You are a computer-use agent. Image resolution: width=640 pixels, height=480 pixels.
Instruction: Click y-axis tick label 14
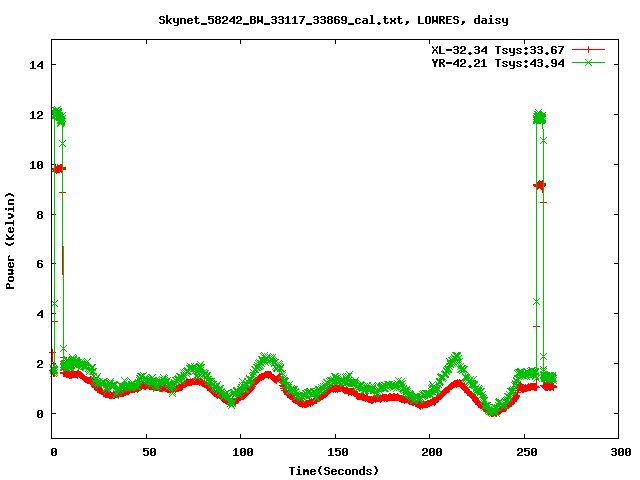point(36,65)
